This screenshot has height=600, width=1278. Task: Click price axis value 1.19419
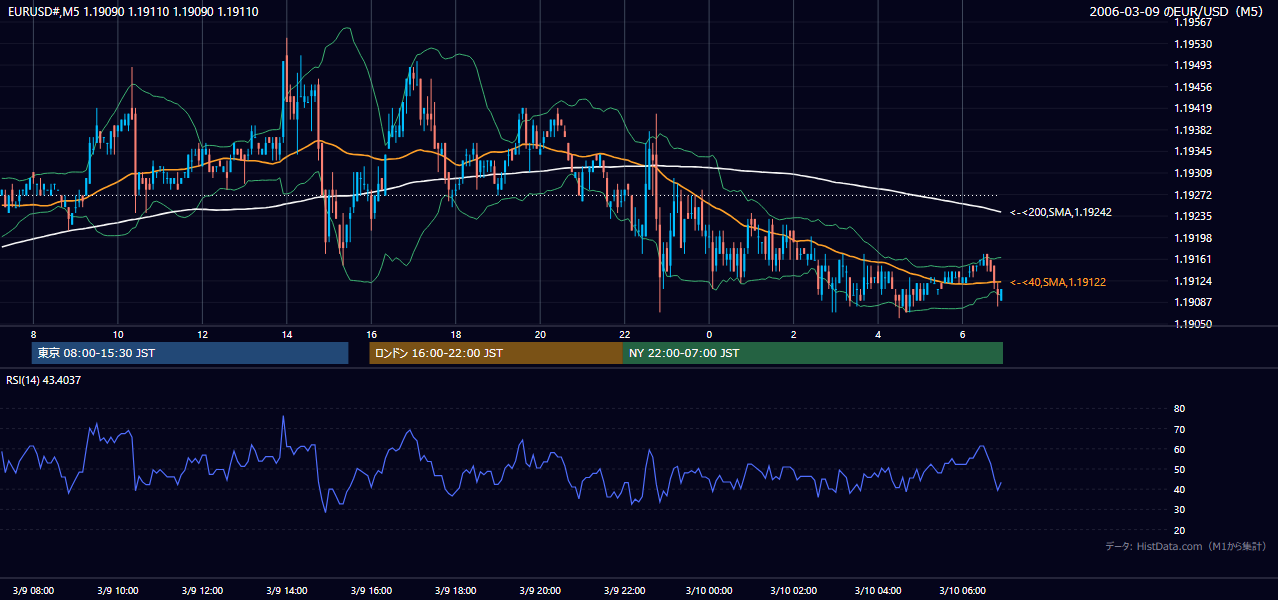pyautogui.click(x=1192, y=108)
